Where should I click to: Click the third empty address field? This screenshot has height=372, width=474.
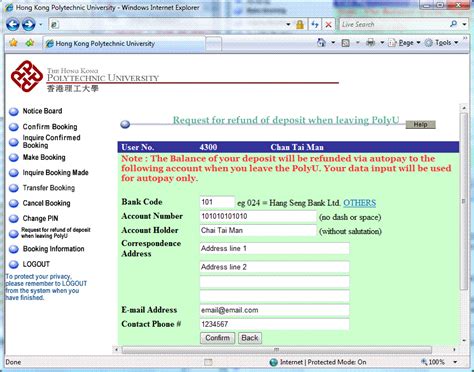[x=274, y=282]
